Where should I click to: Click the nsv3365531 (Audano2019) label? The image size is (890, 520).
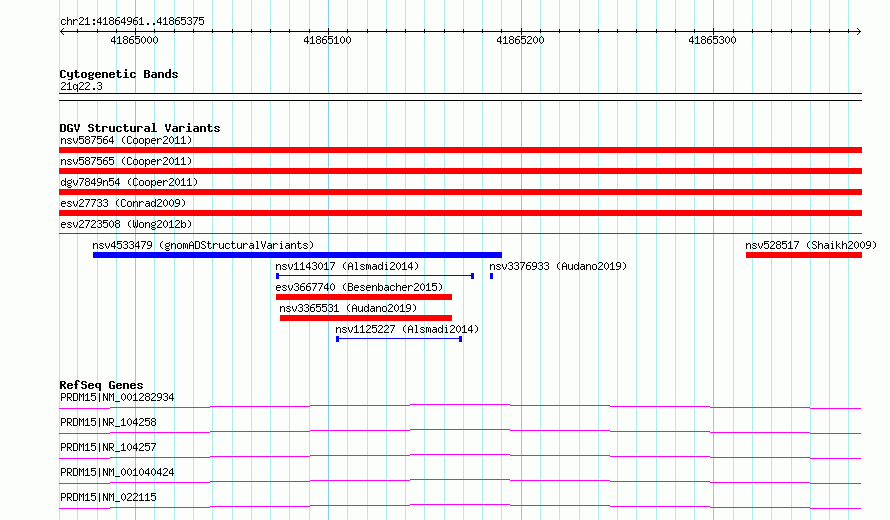[348, 308]
